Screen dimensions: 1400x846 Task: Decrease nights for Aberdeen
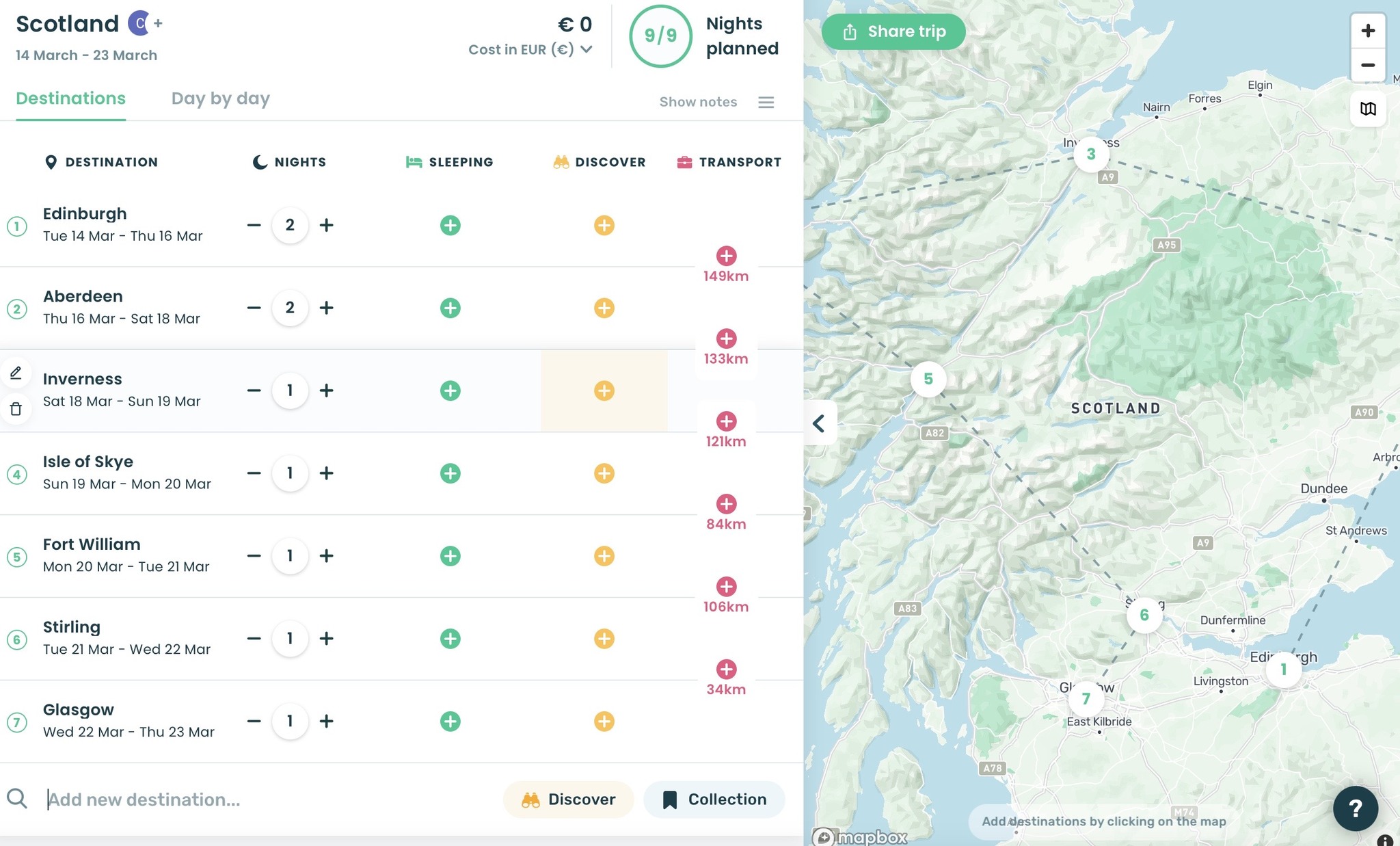(x=254, y=308)
